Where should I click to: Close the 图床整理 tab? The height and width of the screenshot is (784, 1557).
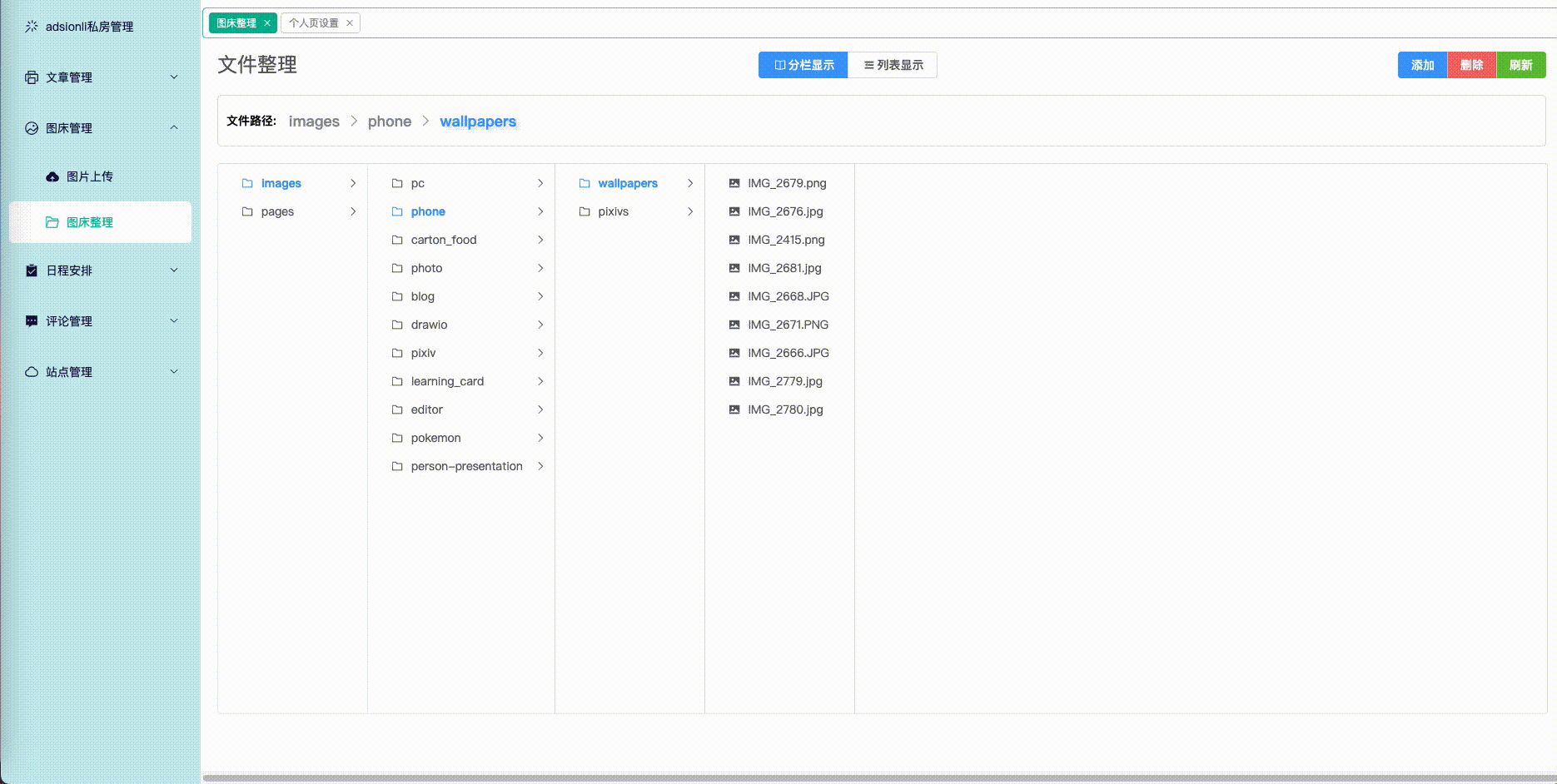pyautogui.click(x=266, y=22)
